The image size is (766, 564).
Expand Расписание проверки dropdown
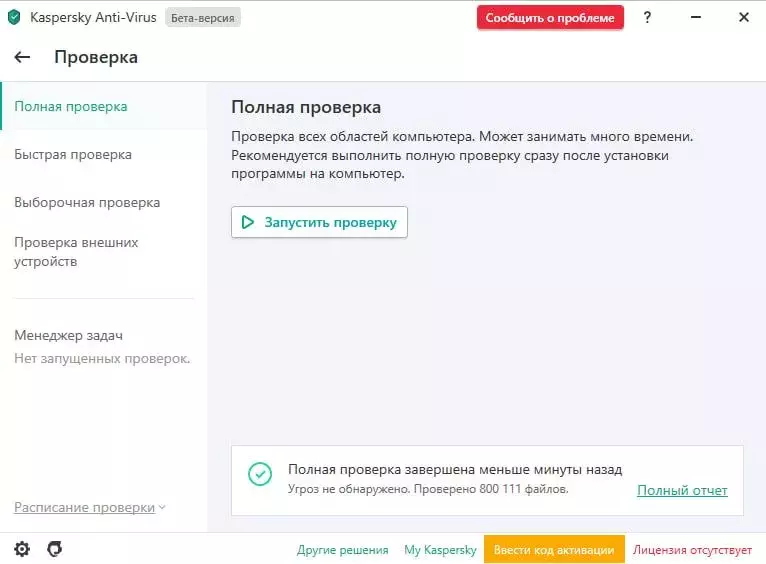(90, 507)
